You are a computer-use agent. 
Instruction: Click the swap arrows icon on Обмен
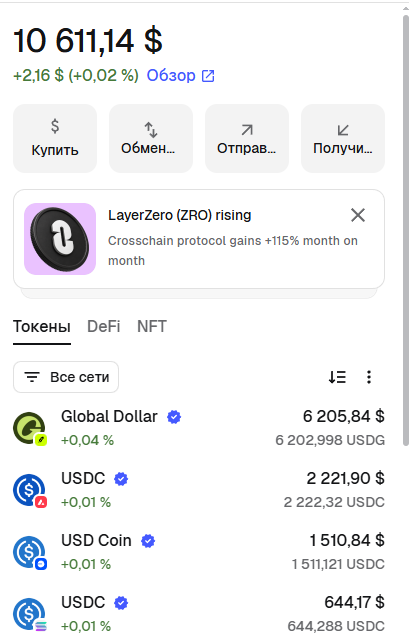(x=151, y=130)
